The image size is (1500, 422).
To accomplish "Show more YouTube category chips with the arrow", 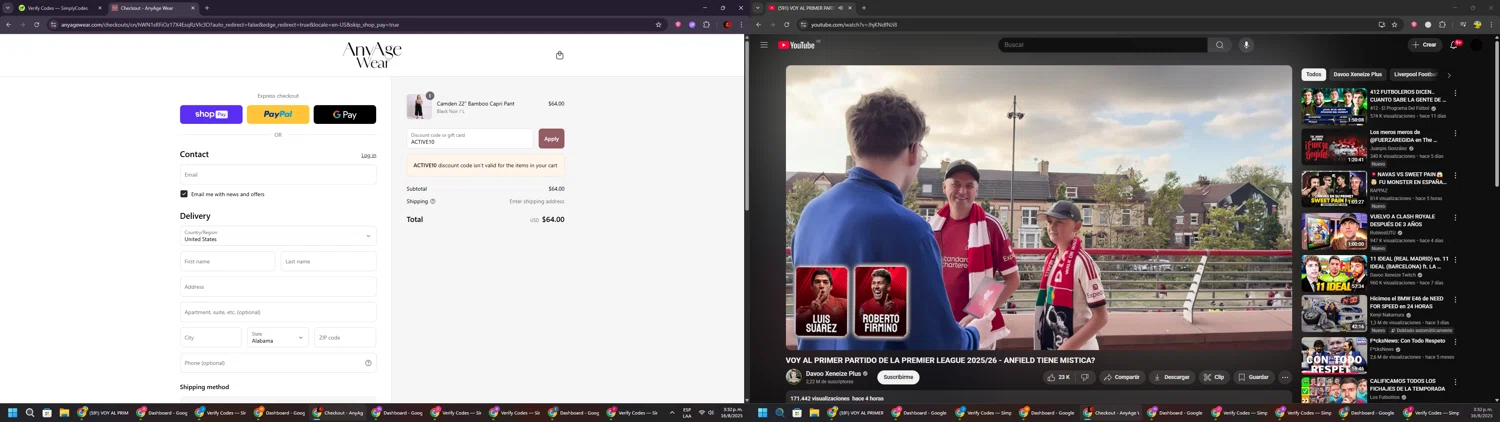I will (1449, 75).
